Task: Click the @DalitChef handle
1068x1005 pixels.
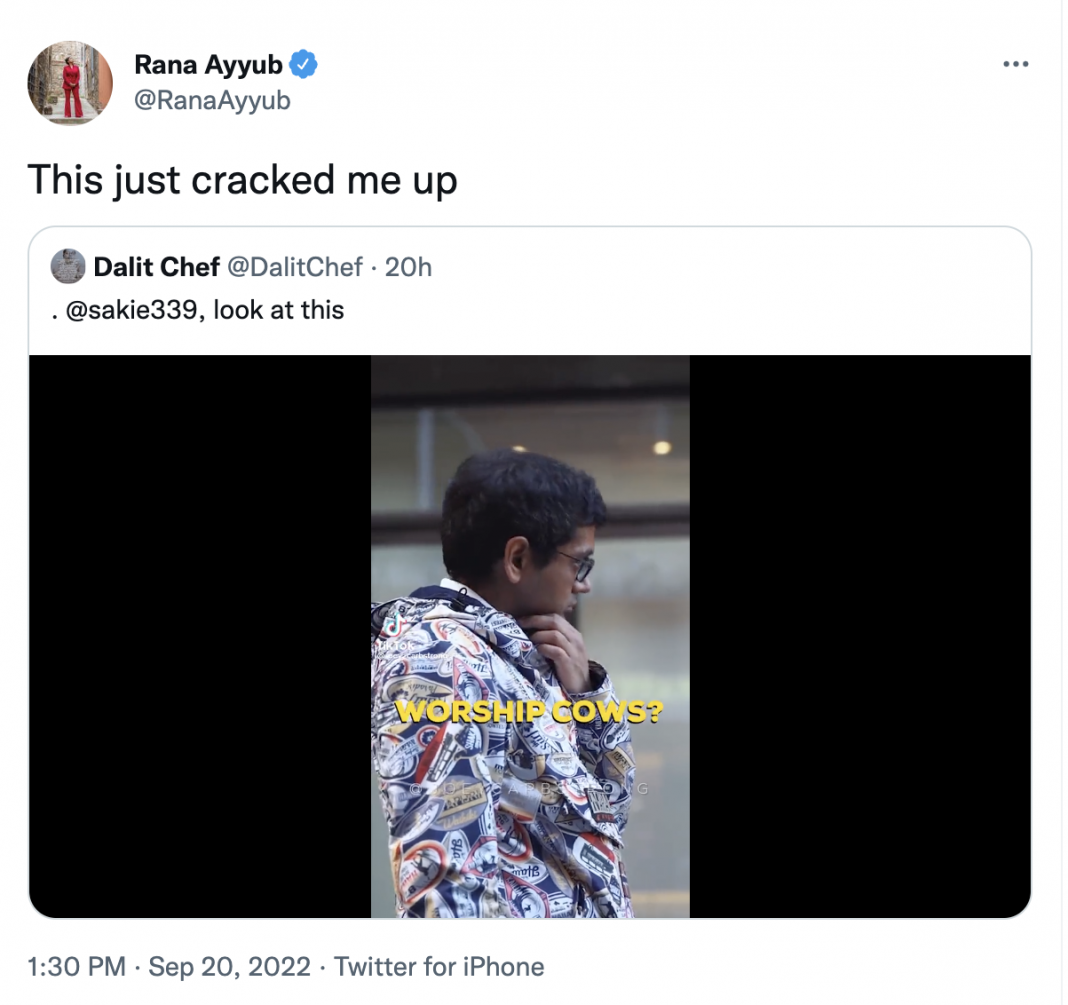Action: coord(294,267)
